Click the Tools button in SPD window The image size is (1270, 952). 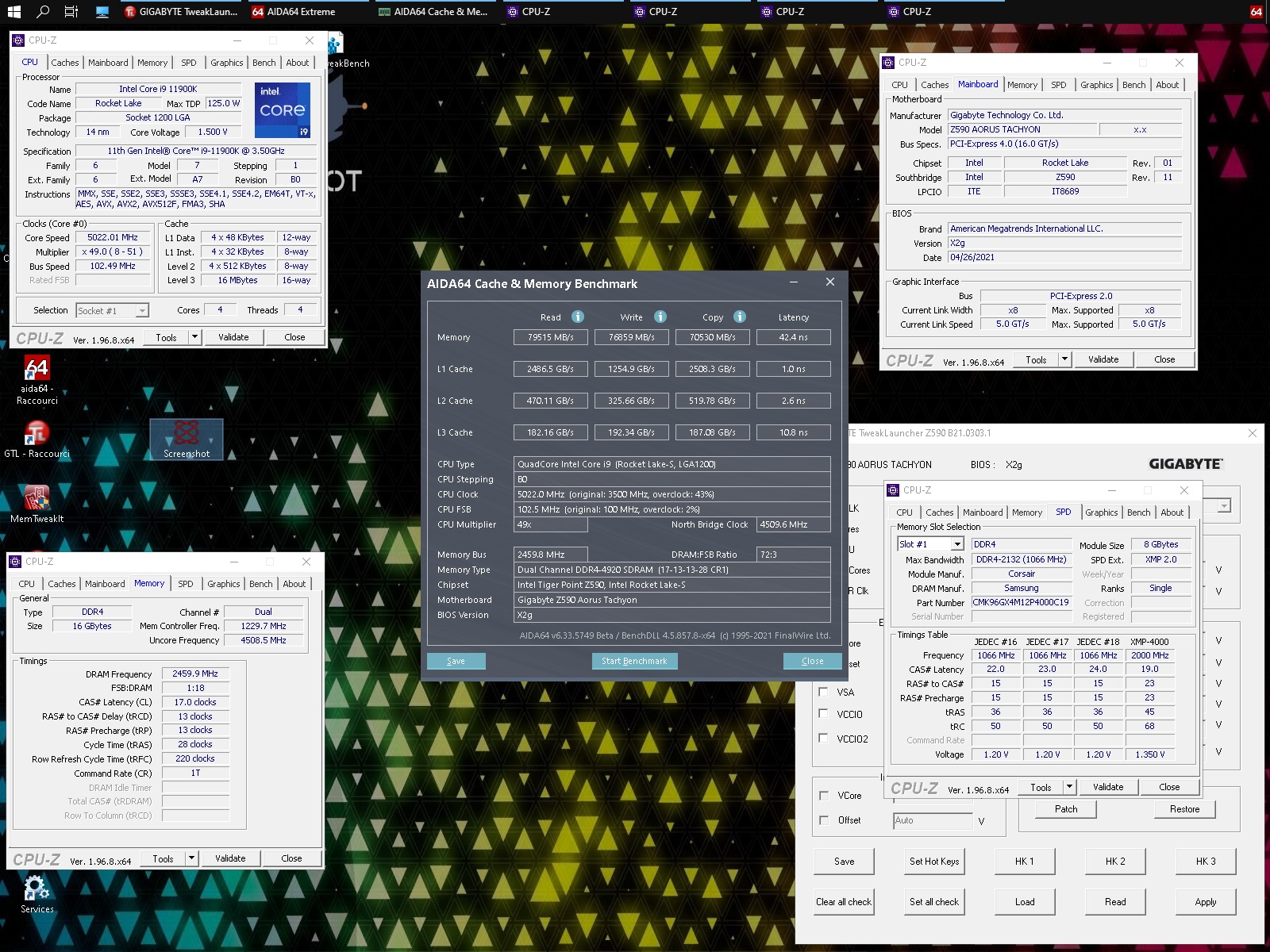(1041, 787)
